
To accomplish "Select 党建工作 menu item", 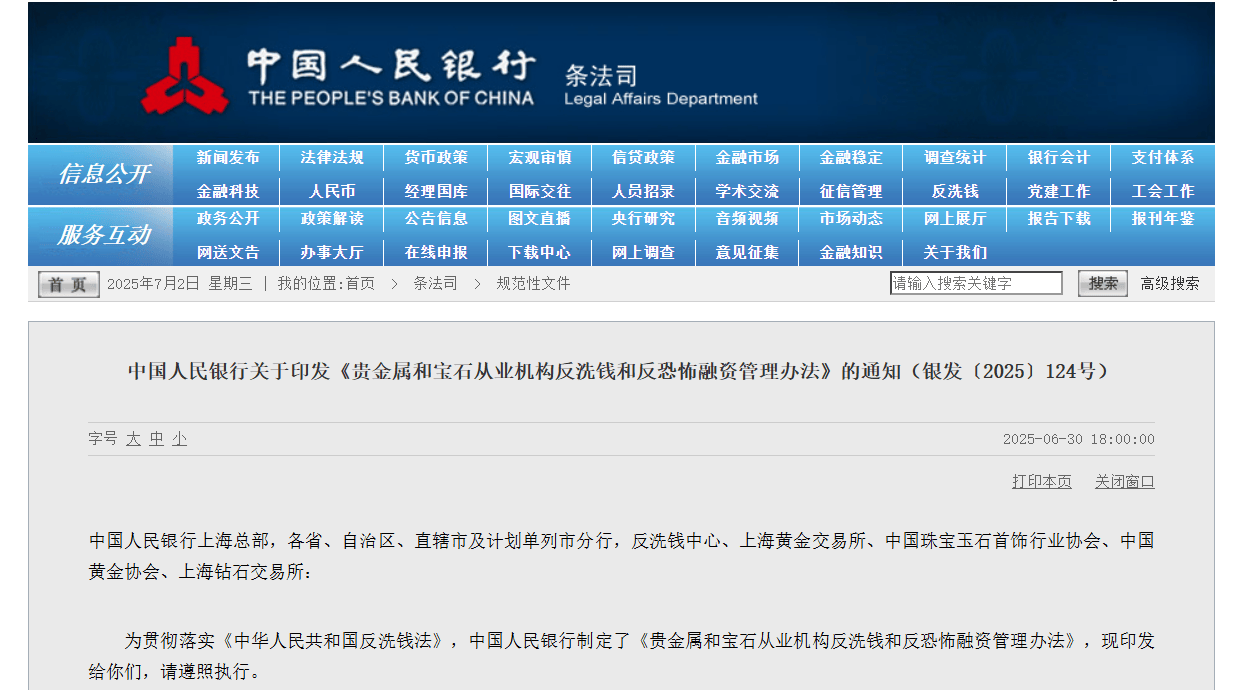I will [1059, 191].
